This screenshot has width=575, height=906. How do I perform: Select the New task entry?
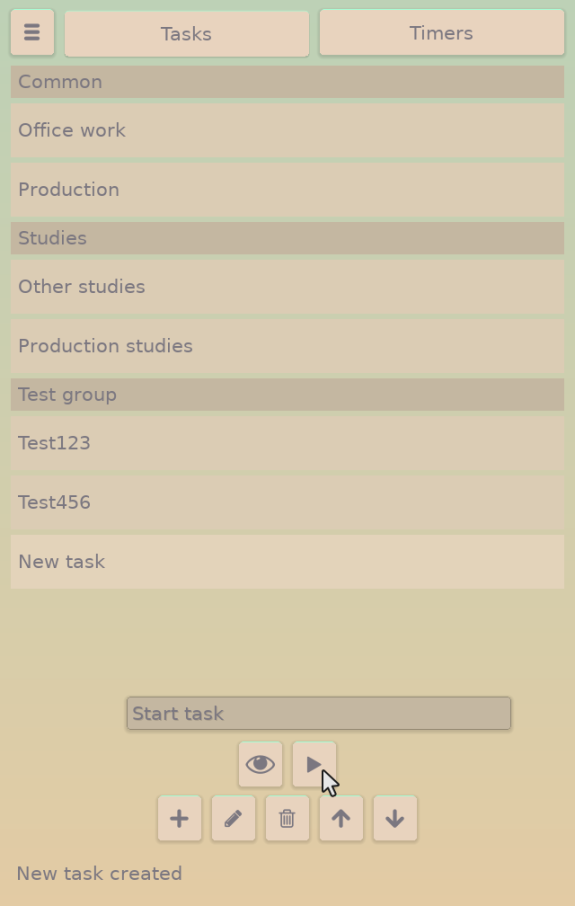[287, 562]
